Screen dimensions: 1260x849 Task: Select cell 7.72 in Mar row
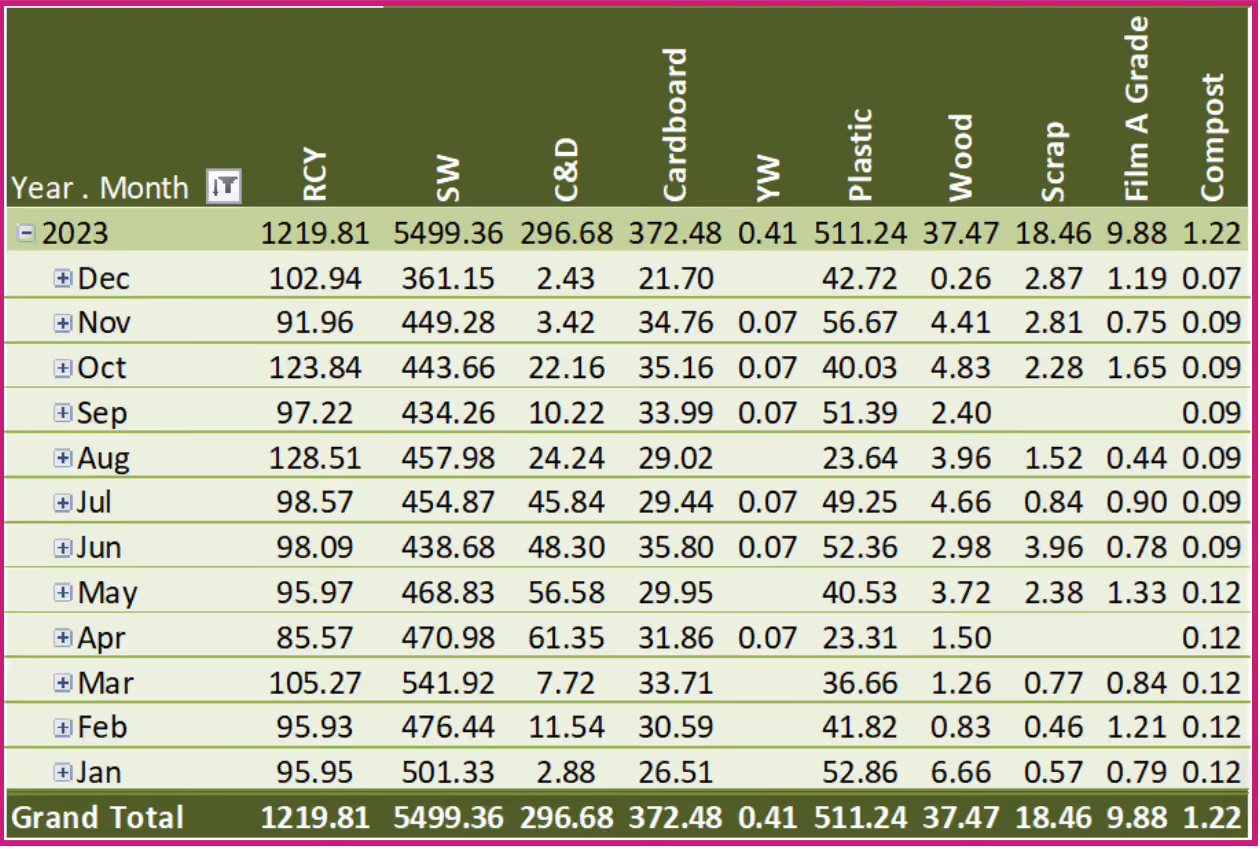click(x=567, y=683)
